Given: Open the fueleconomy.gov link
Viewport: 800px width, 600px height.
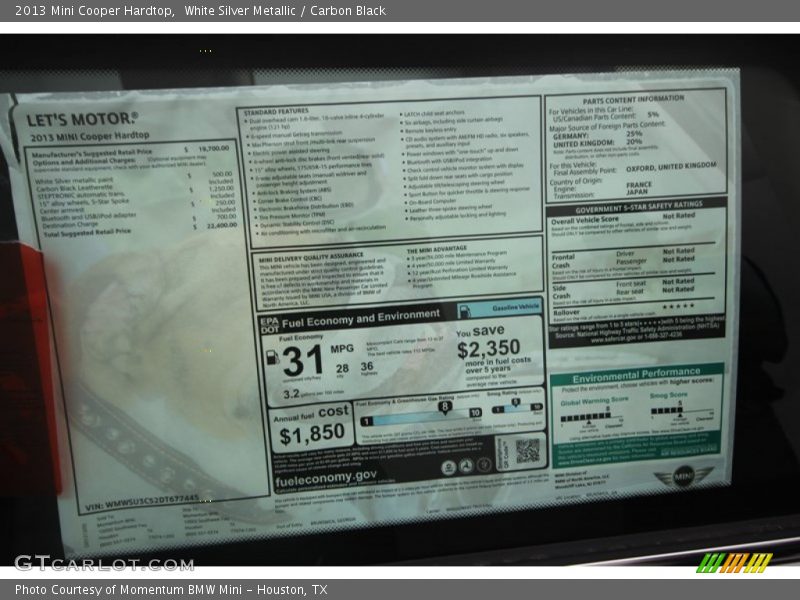Looking at the screenshot, I should 326,478.
